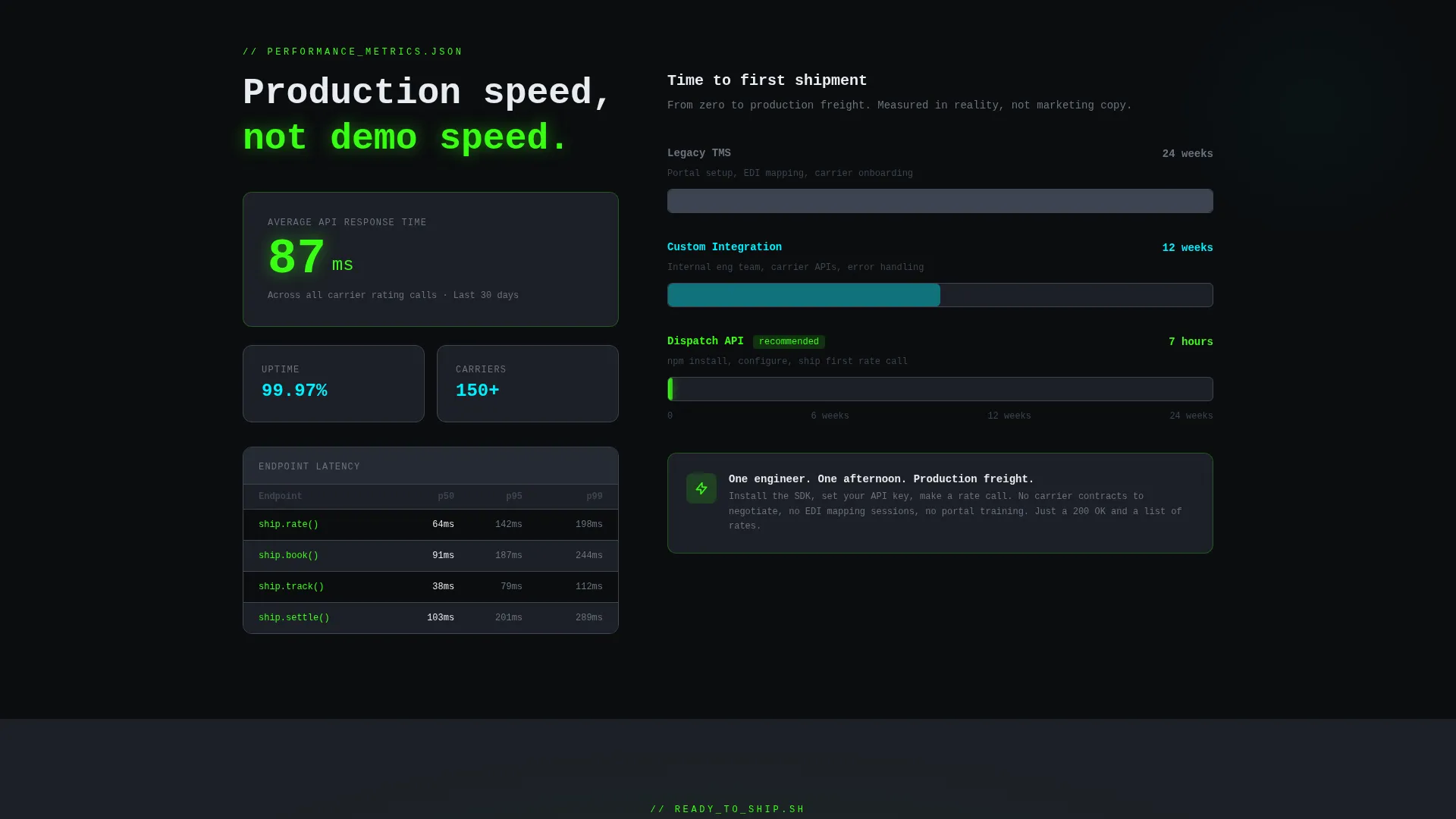Click the ship.track() endpoint name

click(291, 587)
